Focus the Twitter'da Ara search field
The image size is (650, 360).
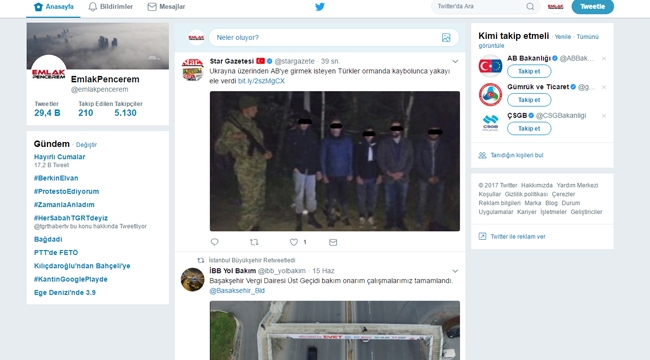[x=486, y=7]
